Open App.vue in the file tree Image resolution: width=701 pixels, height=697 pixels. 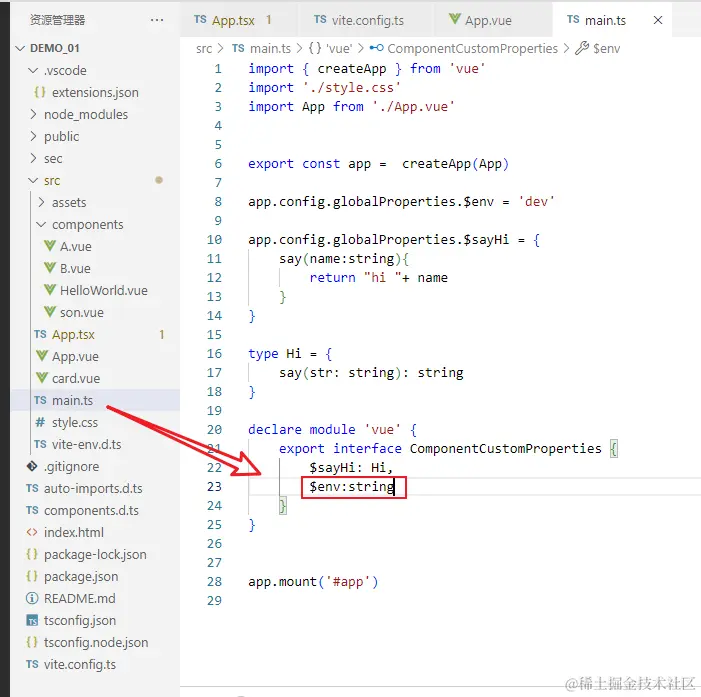(x=75, y=356)
